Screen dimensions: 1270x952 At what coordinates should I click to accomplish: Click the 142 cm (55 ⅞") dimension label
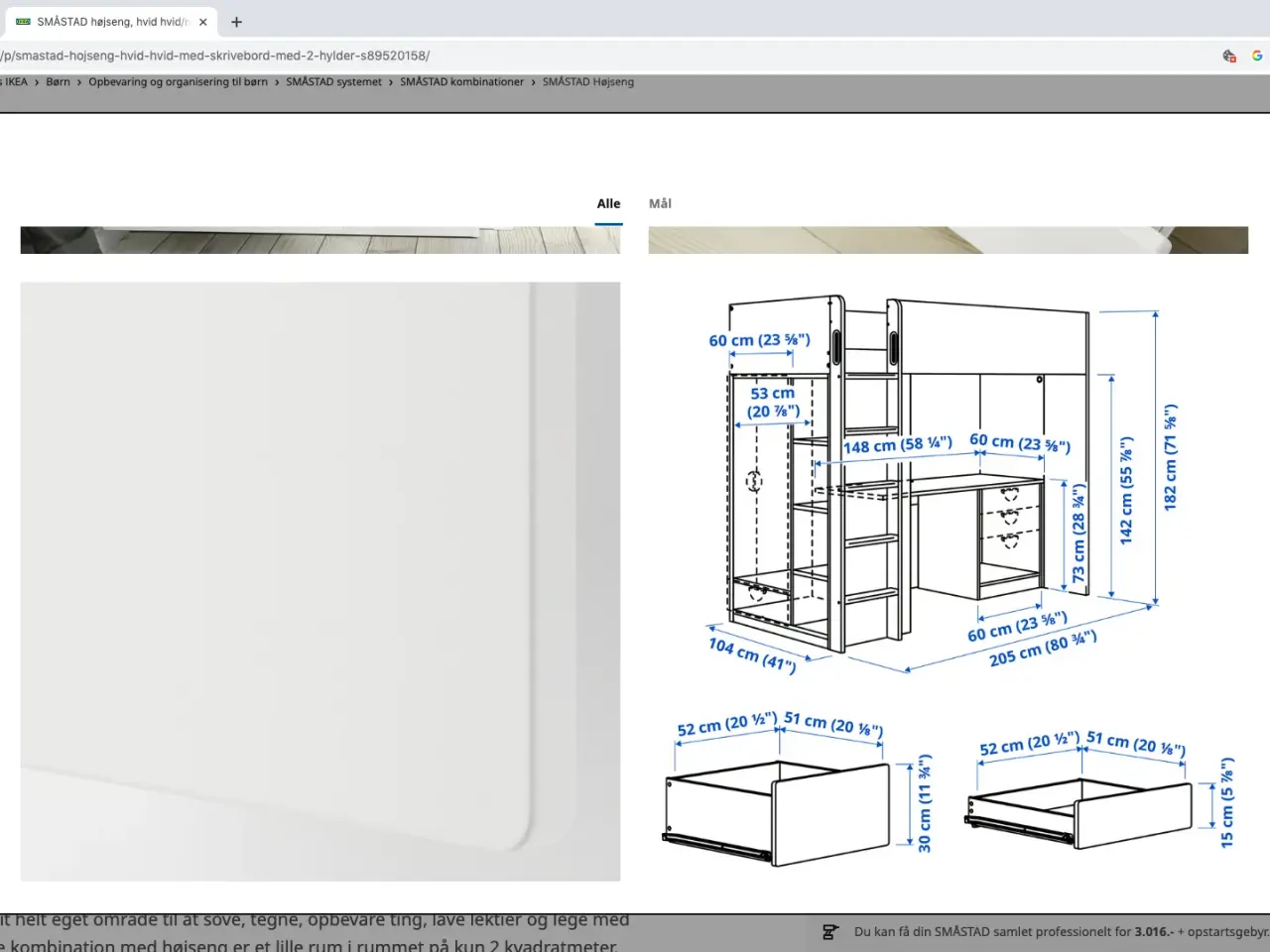[1126, 490]
